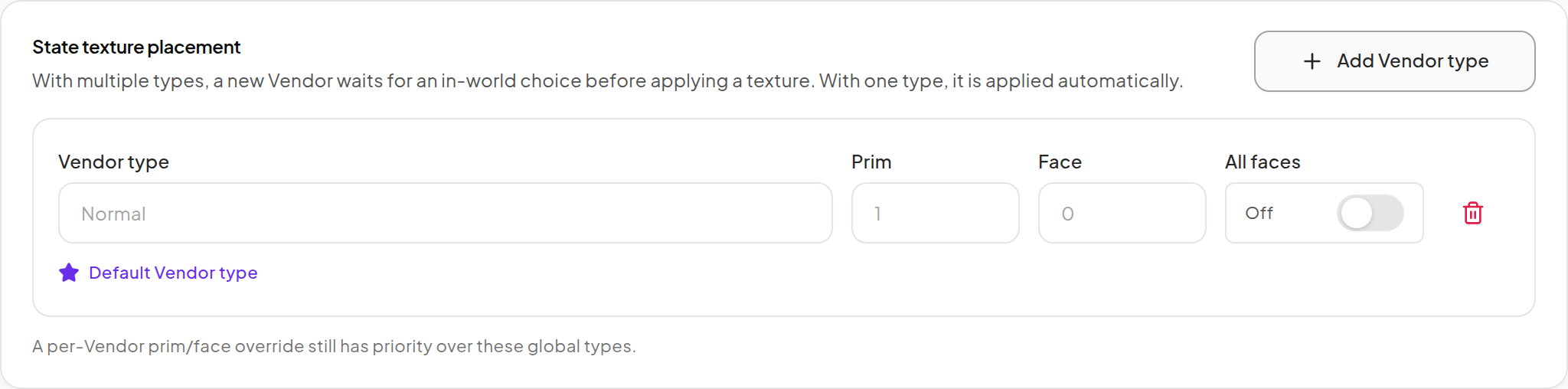Click the State texture placement heading
The width and height of the screenshot is (1568, 389).
click(136, 47)
